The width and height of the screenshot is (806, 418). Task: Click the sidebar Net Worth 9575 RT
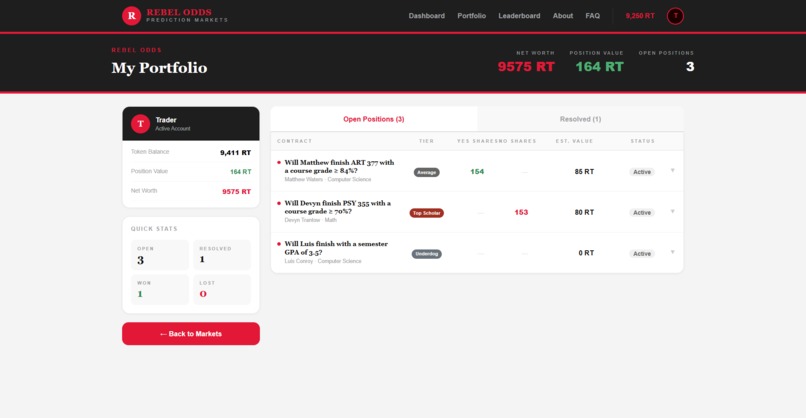click(236, 191)
